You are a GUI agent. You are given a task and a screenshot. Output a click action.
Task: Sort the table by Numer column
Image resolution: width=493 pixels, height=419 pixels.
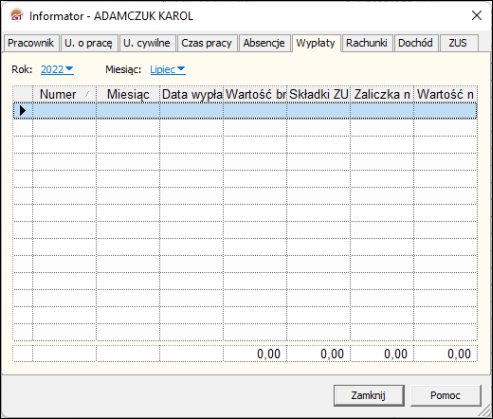(64, 94)
